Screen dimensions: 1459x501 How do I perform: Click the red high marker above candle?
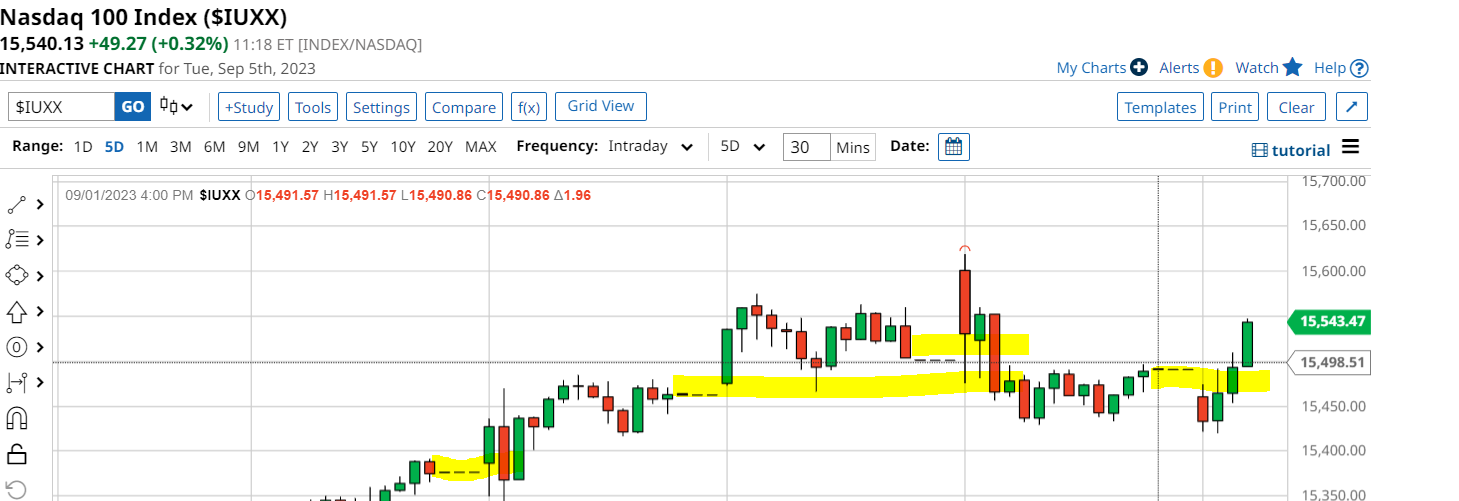coord(964,248)
